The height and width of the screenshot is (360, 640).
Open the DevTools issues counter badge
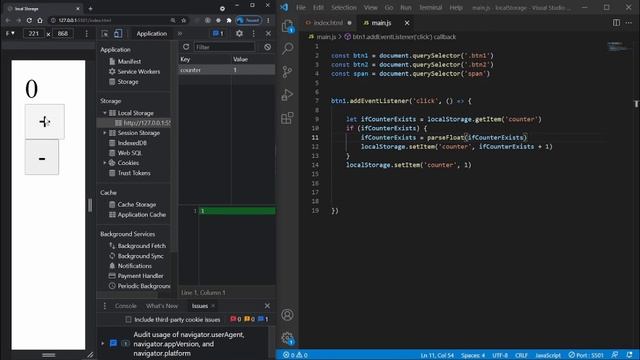(x=218, y=33)
